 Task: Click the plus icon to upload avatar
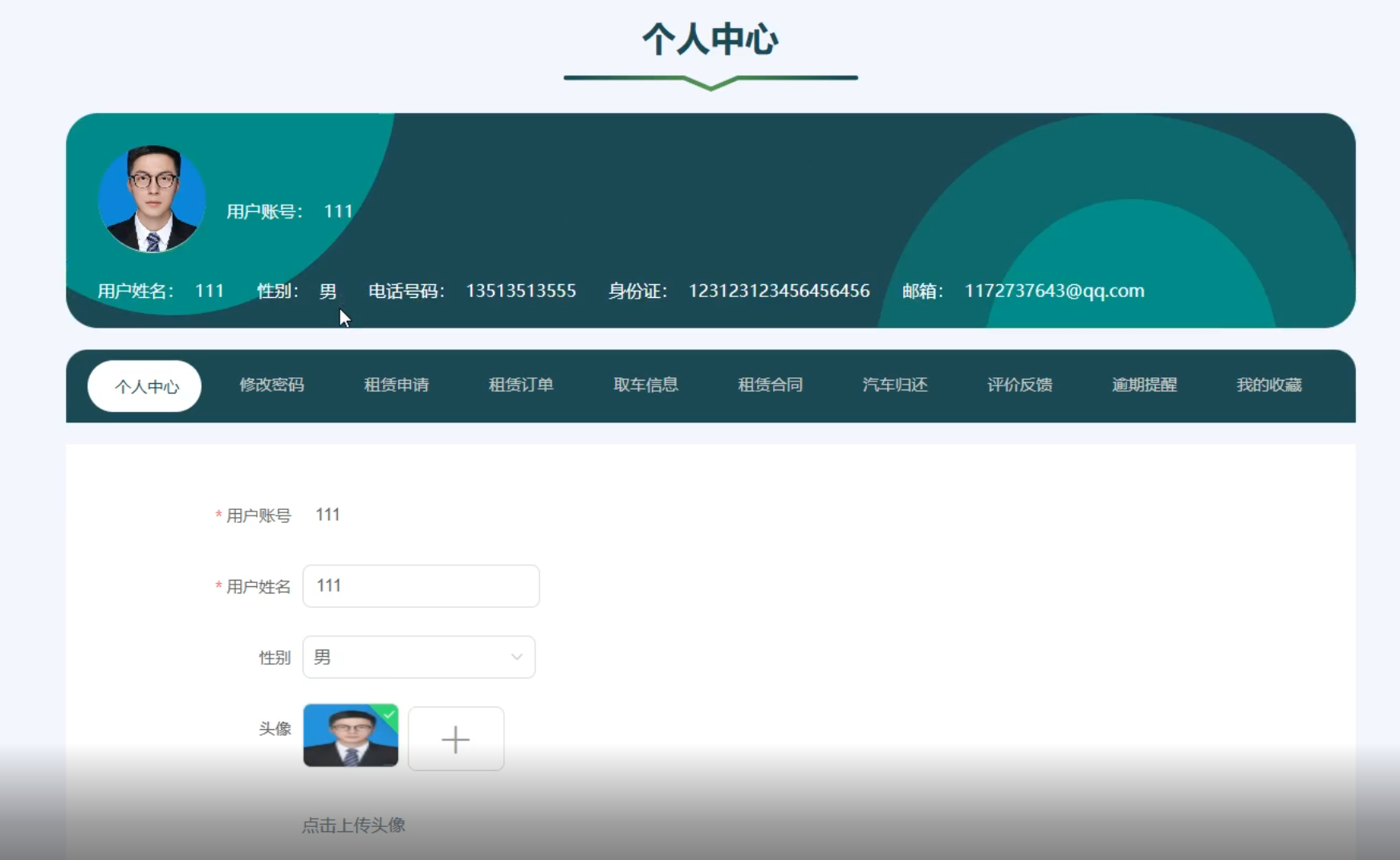pos(456,739)
